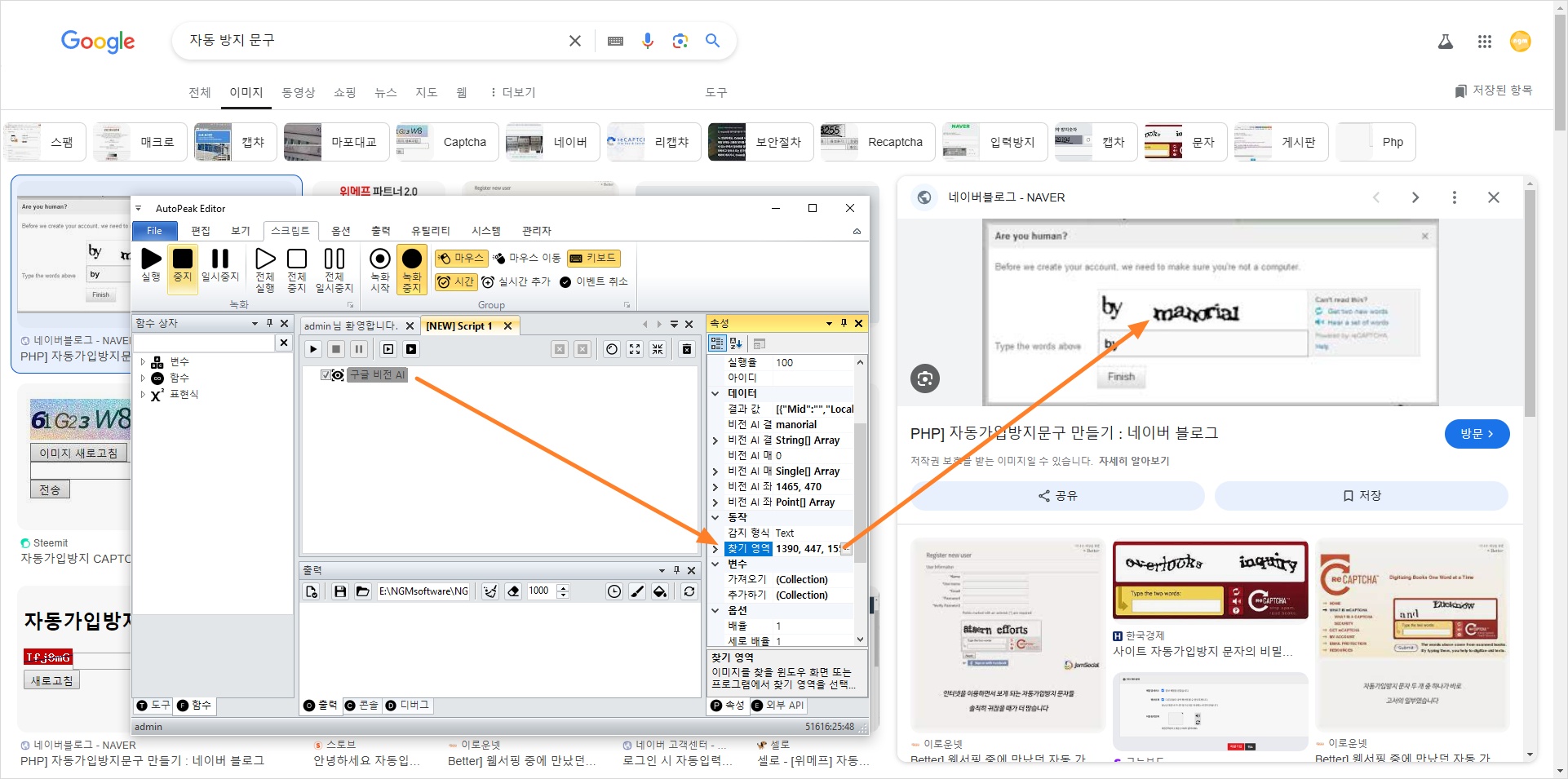Click 실시간 추가 in the Group section
The height and width of the screenshot is (779, 1568).
coord(516,281)
